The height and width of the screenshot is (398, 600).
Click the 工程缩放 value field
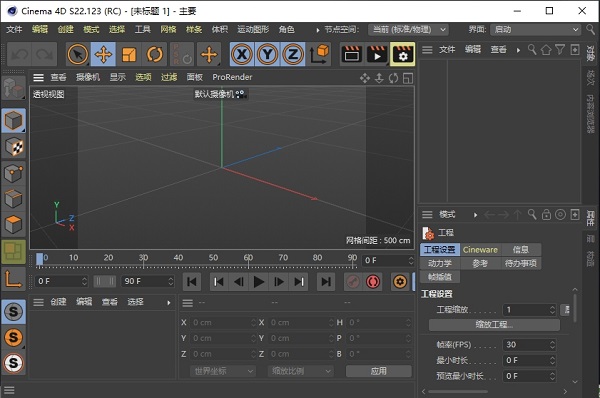click(529, 310)
